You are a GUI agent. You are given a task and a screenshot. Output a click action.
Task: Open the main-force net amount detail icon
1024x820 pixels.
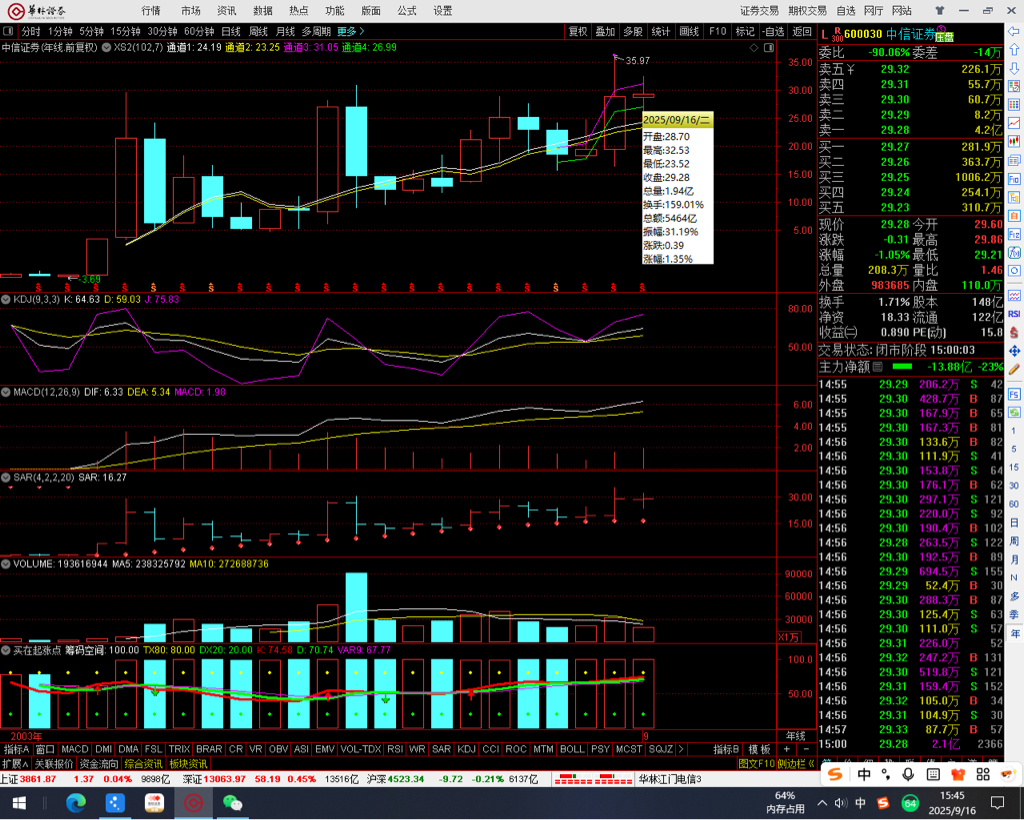tap(878, 367)
